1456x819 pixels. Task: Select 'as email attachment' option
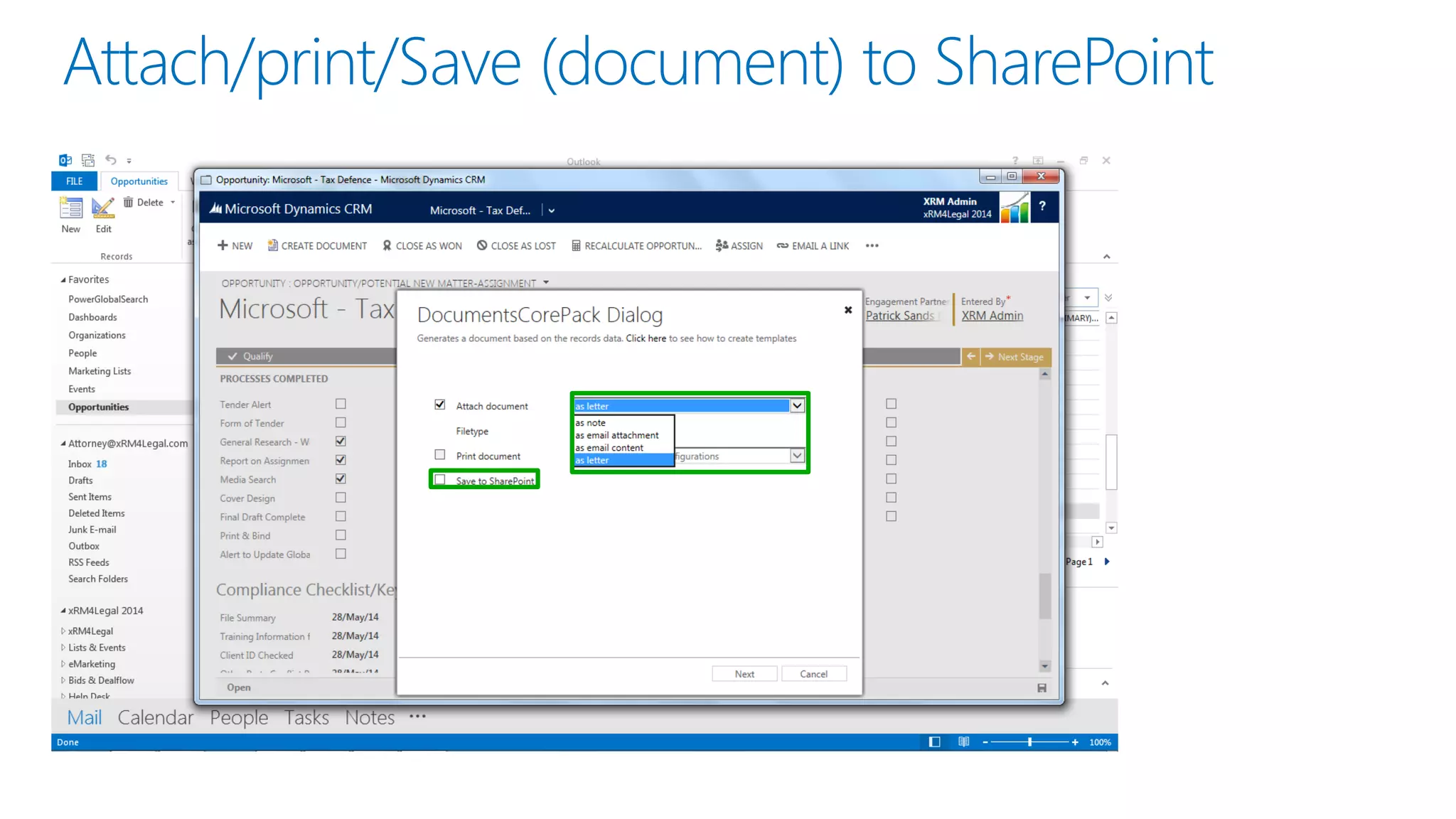(x=623, y=435)
